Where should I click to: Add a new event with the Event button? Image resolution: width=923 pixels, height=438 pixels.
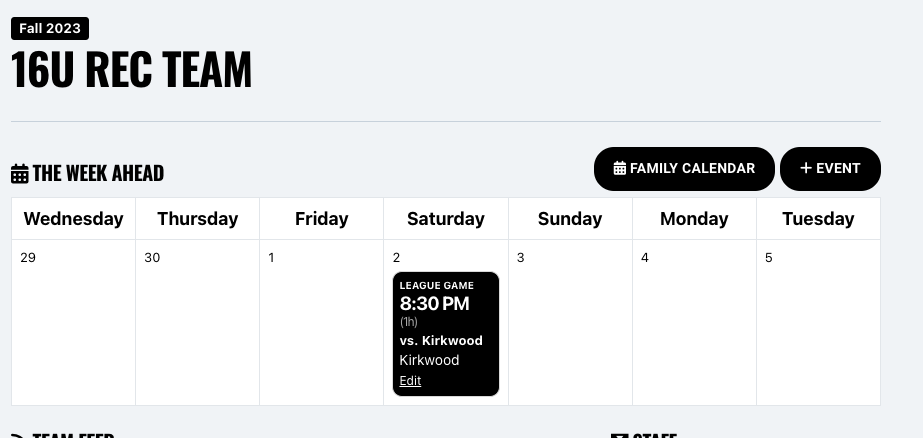[830, 169]
